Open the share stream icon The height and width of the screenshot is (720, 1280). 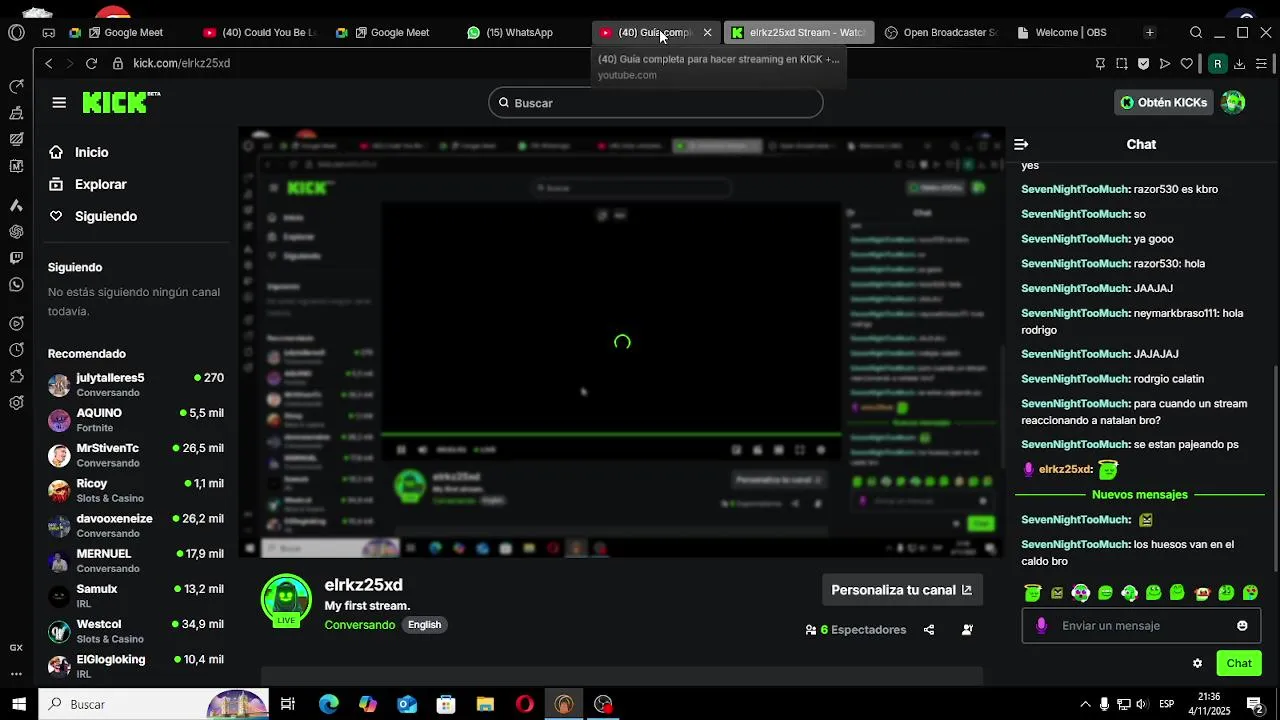pos(929,630)
